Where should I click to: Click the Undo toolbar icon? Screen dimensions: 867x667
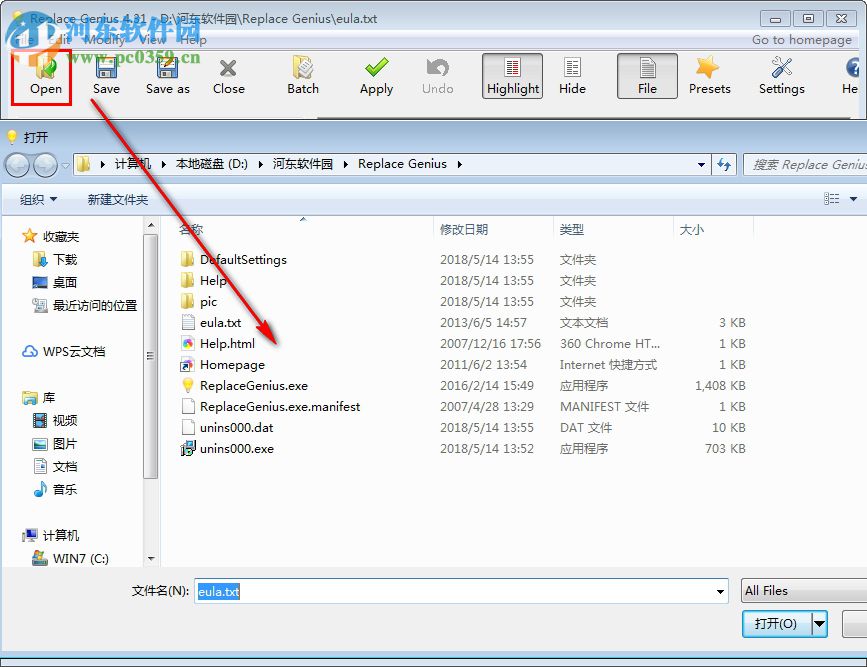coord(437,76)
